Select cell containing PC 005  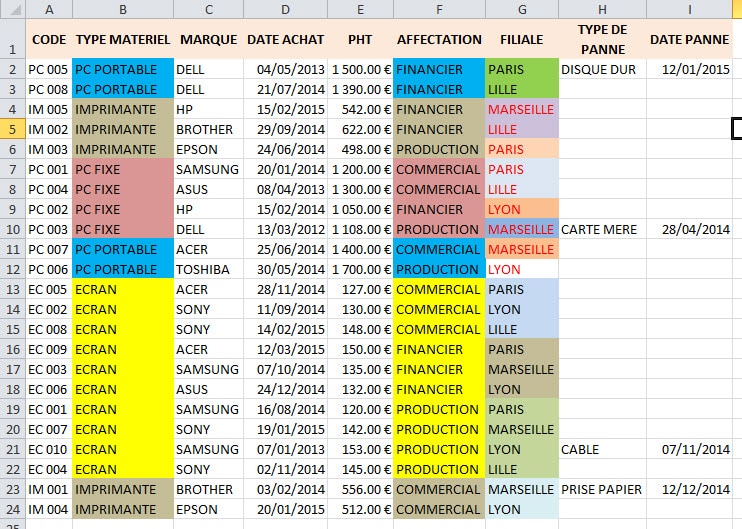click(x=49, y=70)
